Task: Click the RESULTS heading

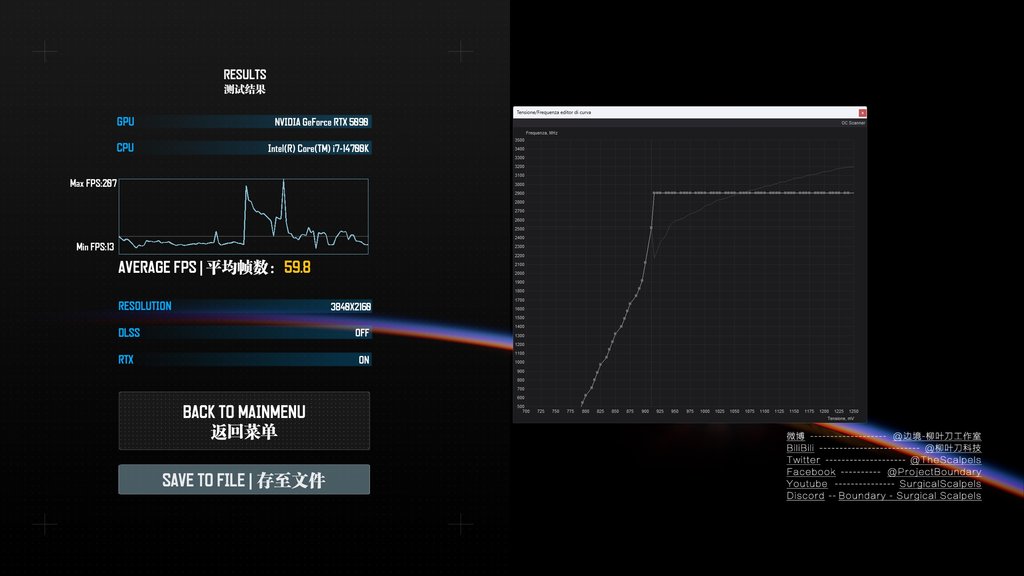Action: (x=245, y=74)
